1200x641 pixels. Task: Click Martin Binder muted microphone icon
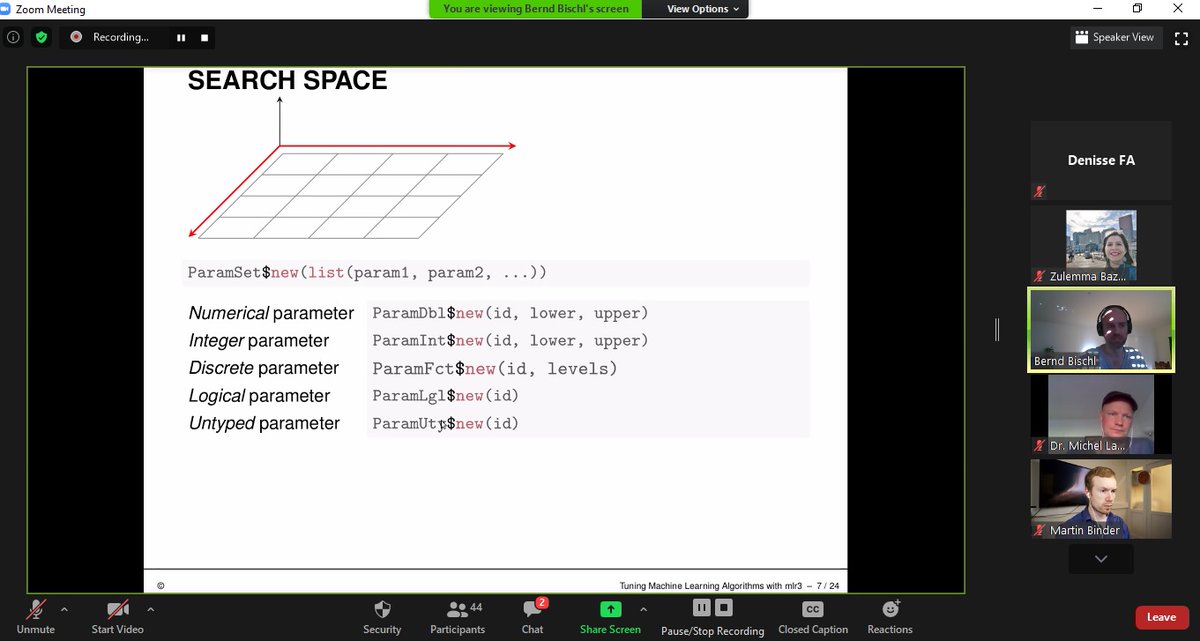point(1040,530)
